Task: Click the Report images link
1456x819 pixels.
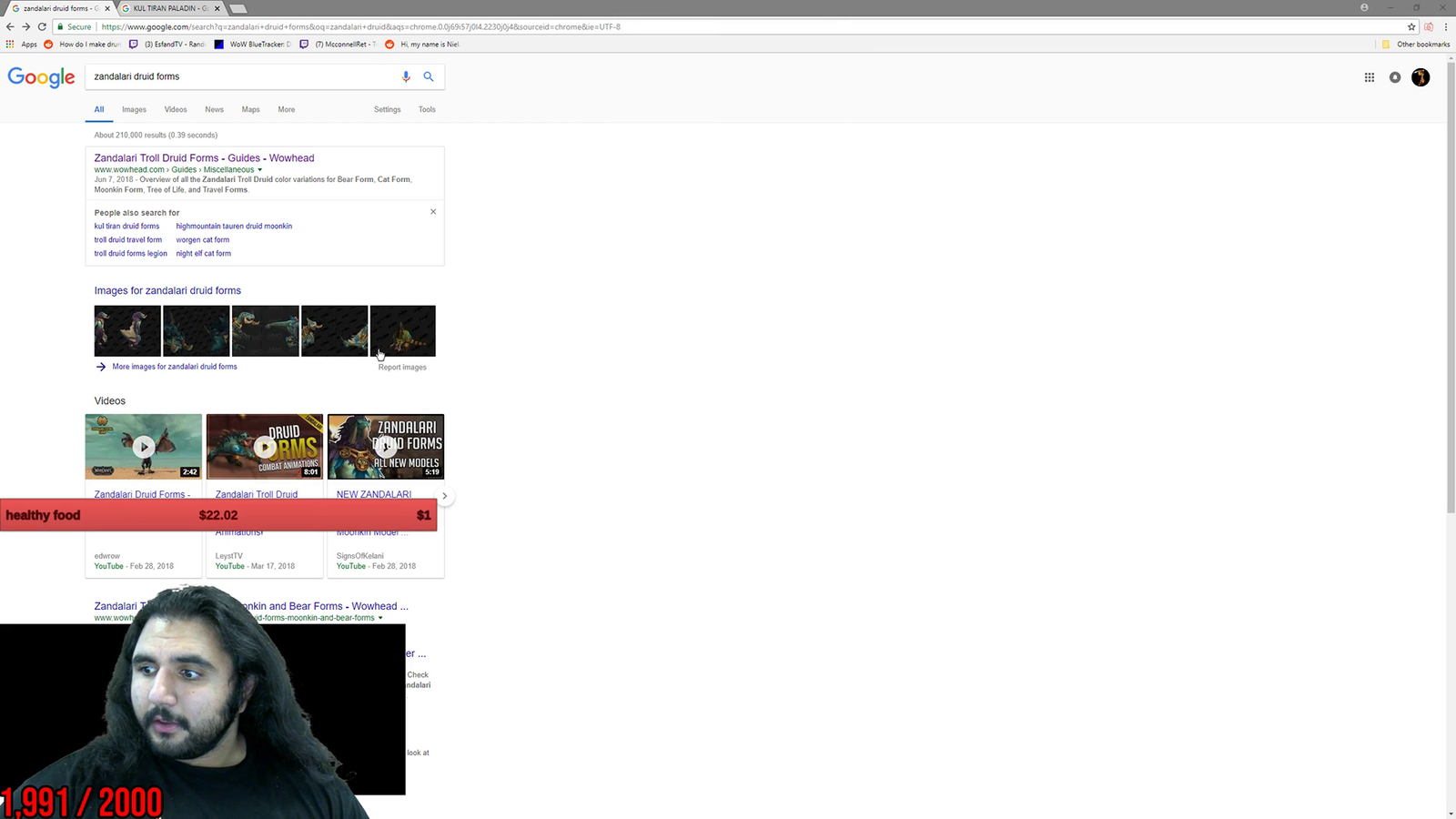Action: tap(402, 368)
